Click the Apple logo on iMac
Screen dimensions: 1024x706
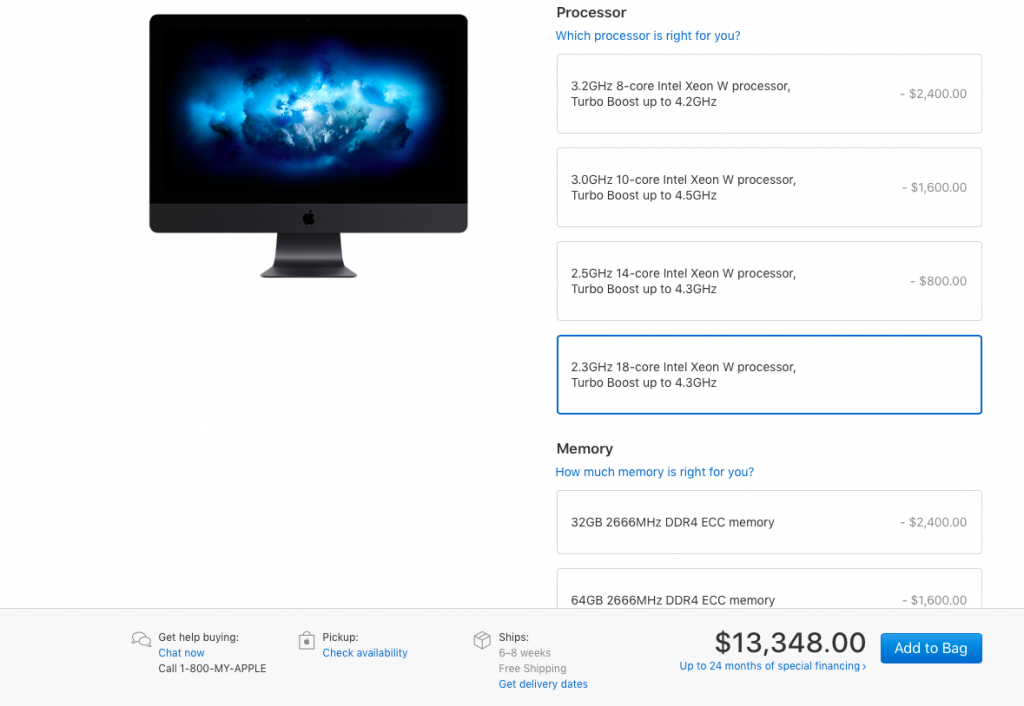(x=309, y=217)
